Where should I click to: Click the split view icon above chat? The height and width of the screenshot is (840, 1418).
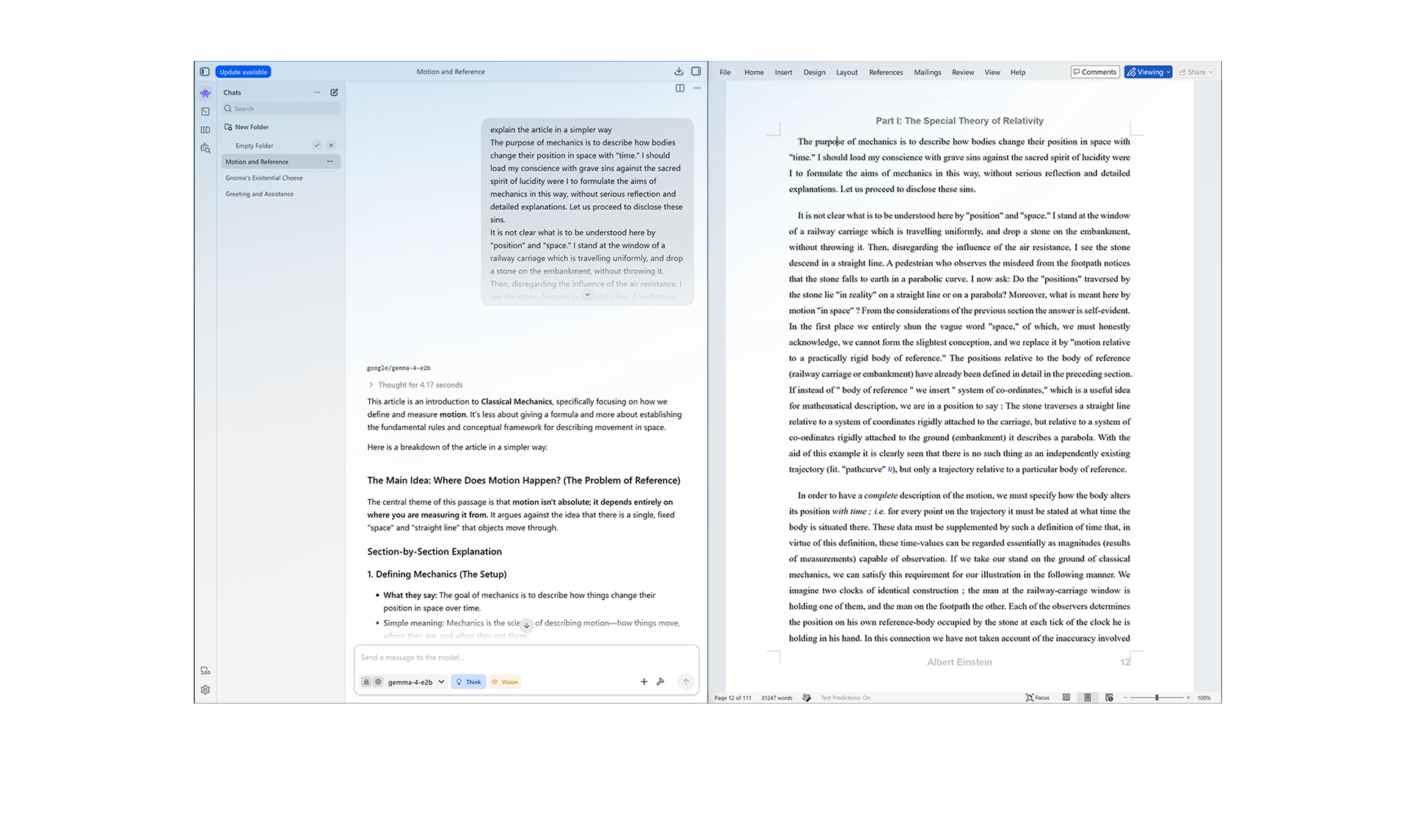tap(680, 88)
